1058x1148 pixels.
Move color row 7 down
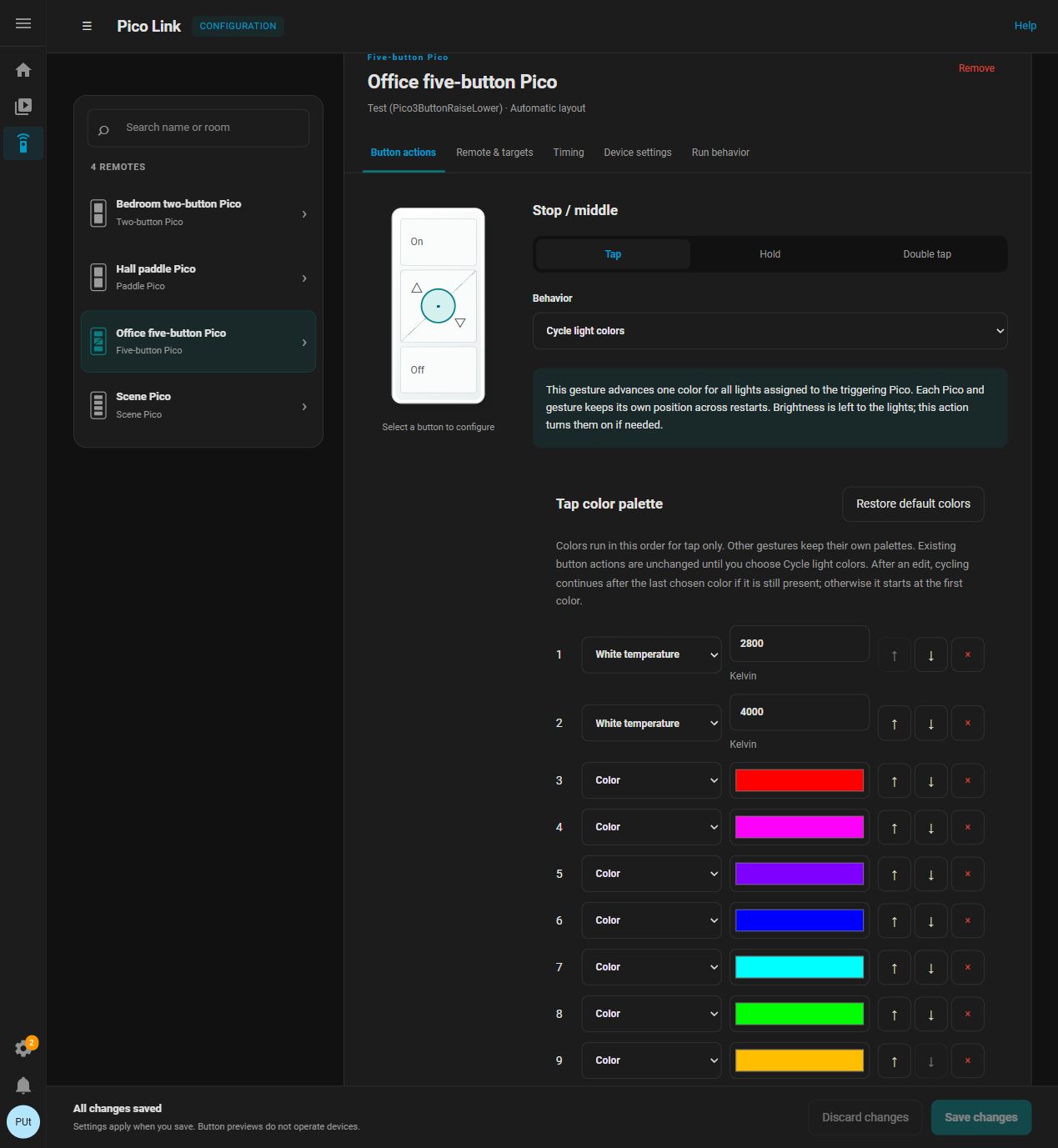coord(931,968)
